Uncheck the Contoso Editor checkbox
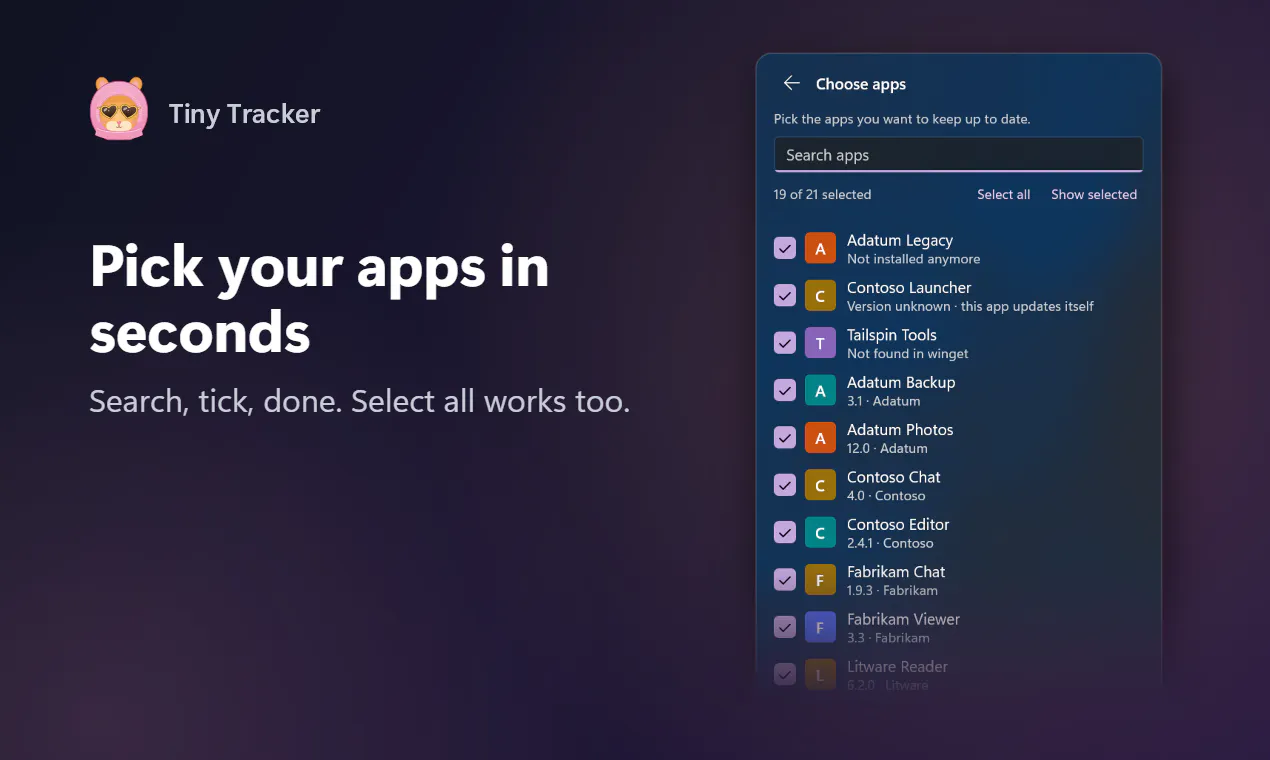Image resolution: width=1270 pixels, height=760 pixels. [785, 533]
